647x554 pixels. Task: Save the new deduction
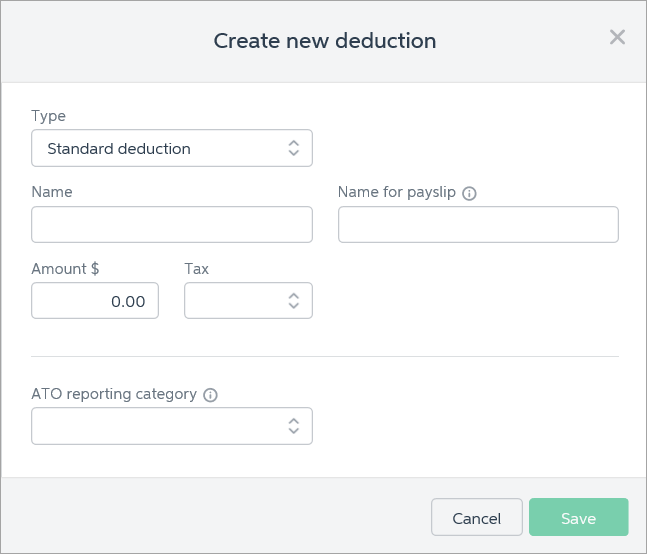point(578,518)
